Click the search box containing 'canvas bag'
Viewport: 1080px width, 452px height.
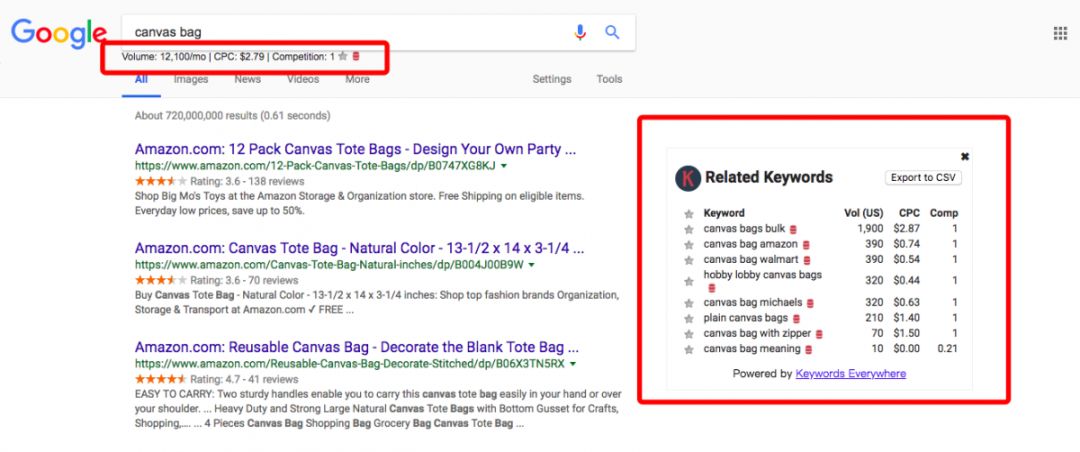tap(340, 32)
